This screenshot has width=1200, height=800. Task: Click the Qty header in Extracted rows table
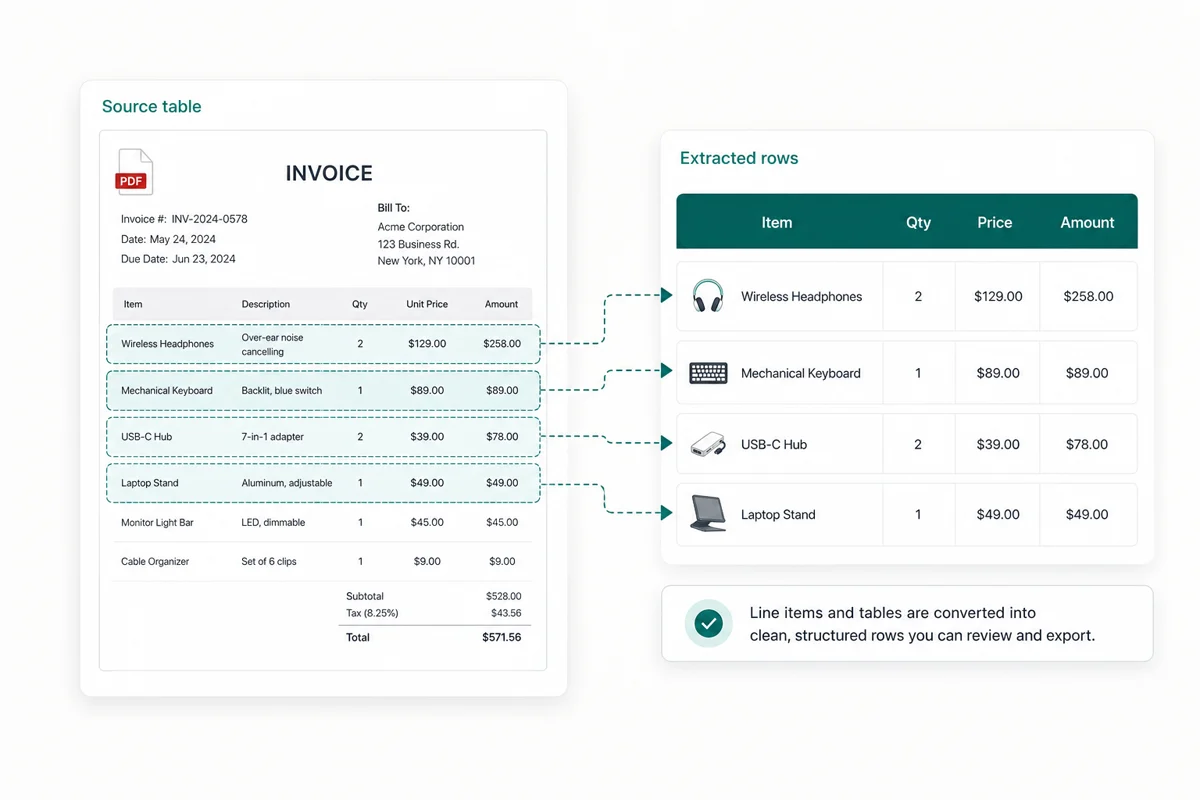point(918,223)
